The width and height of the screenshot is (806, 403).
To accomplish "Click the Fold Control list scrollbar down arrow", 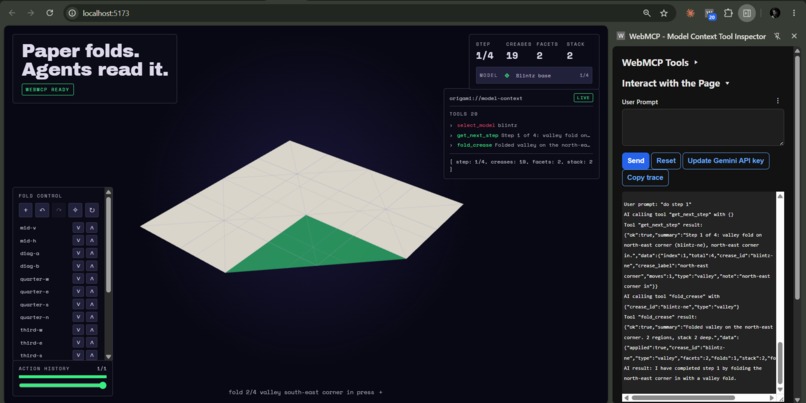I will pyautogui.click(x=108, y=356).
